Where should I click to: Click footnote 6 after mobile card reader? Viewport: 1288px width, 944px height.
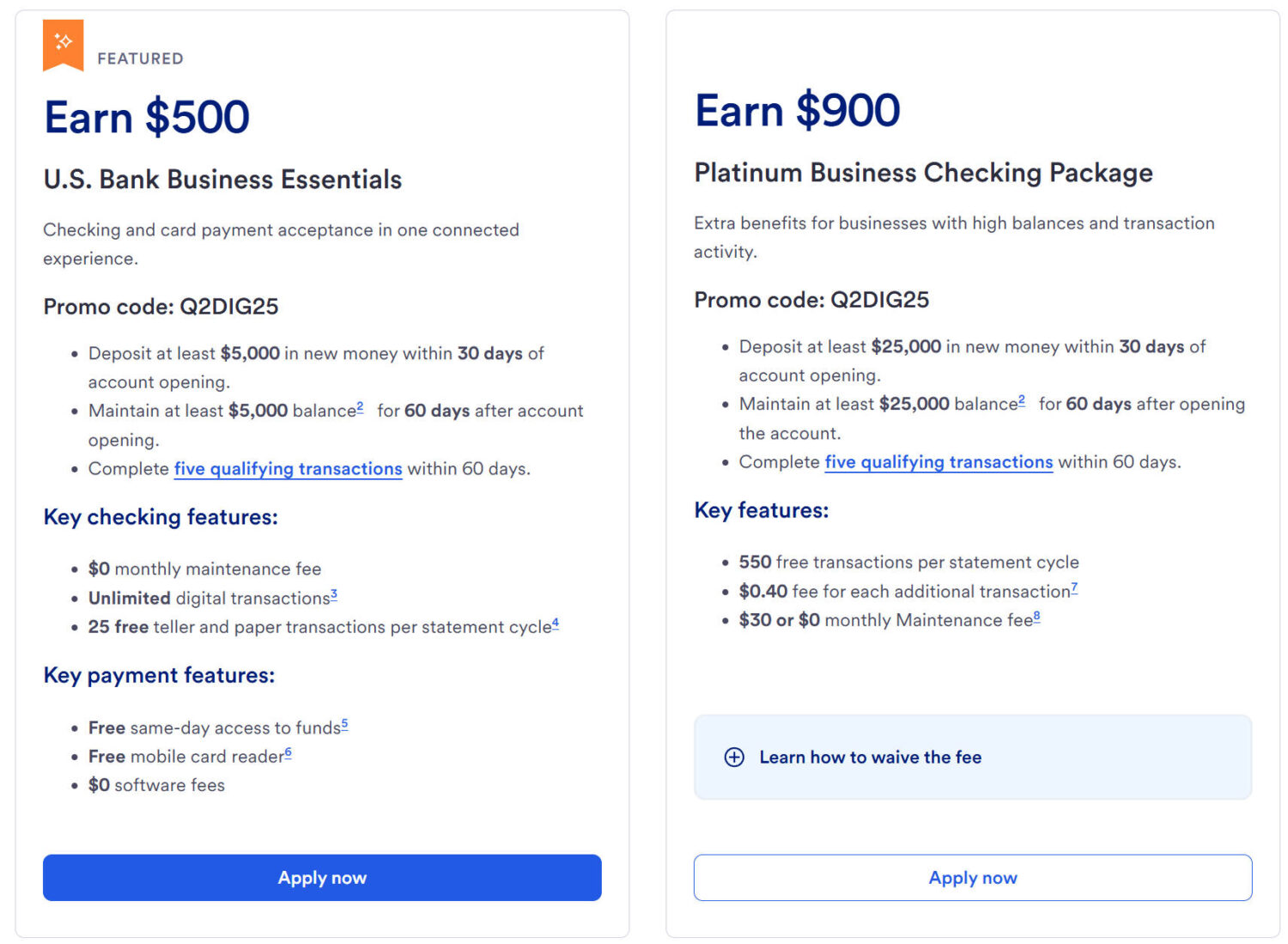(289, 752)
